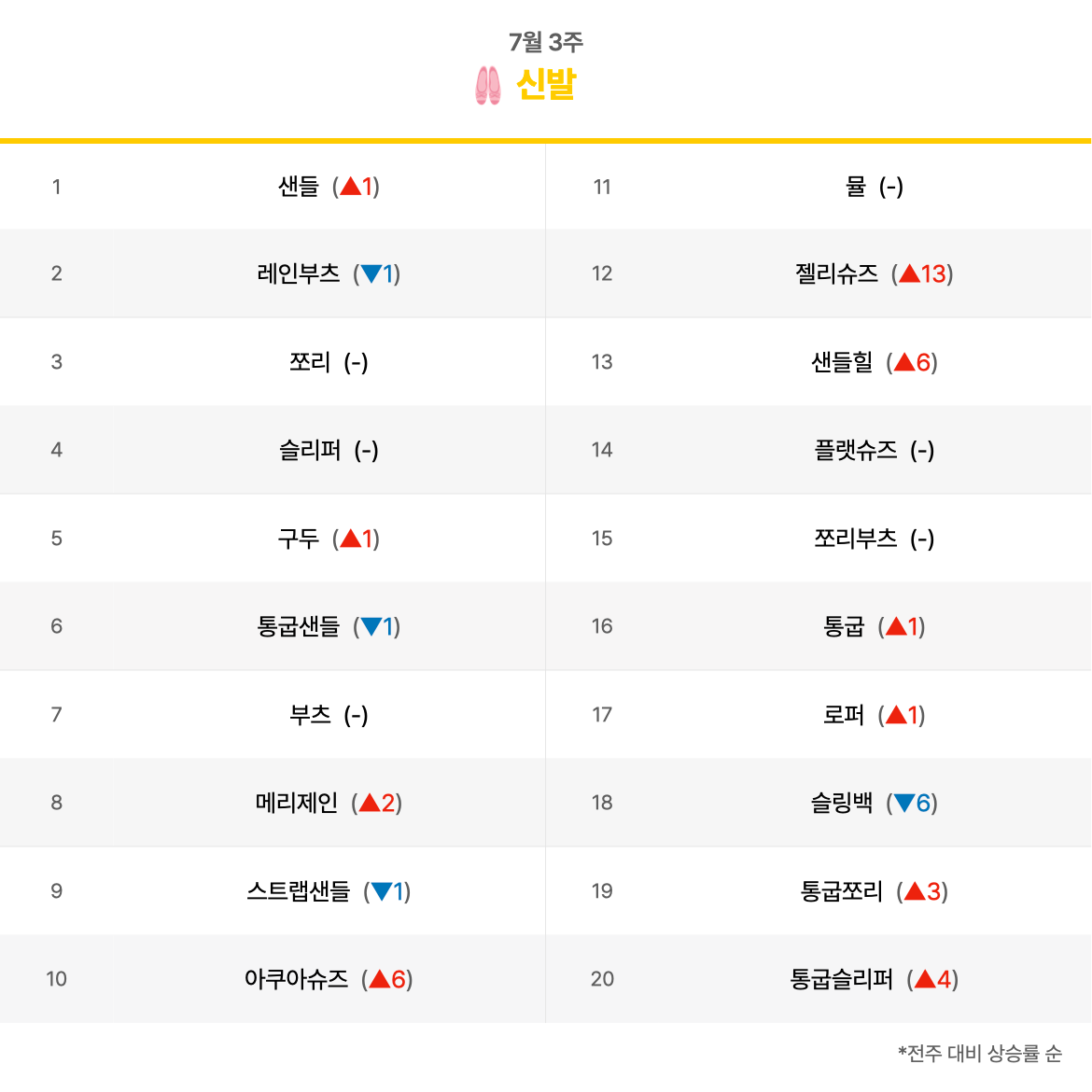Open the 통굽샌들 keyword link
Viewport: 1092px width, 1092px height.
298,626
